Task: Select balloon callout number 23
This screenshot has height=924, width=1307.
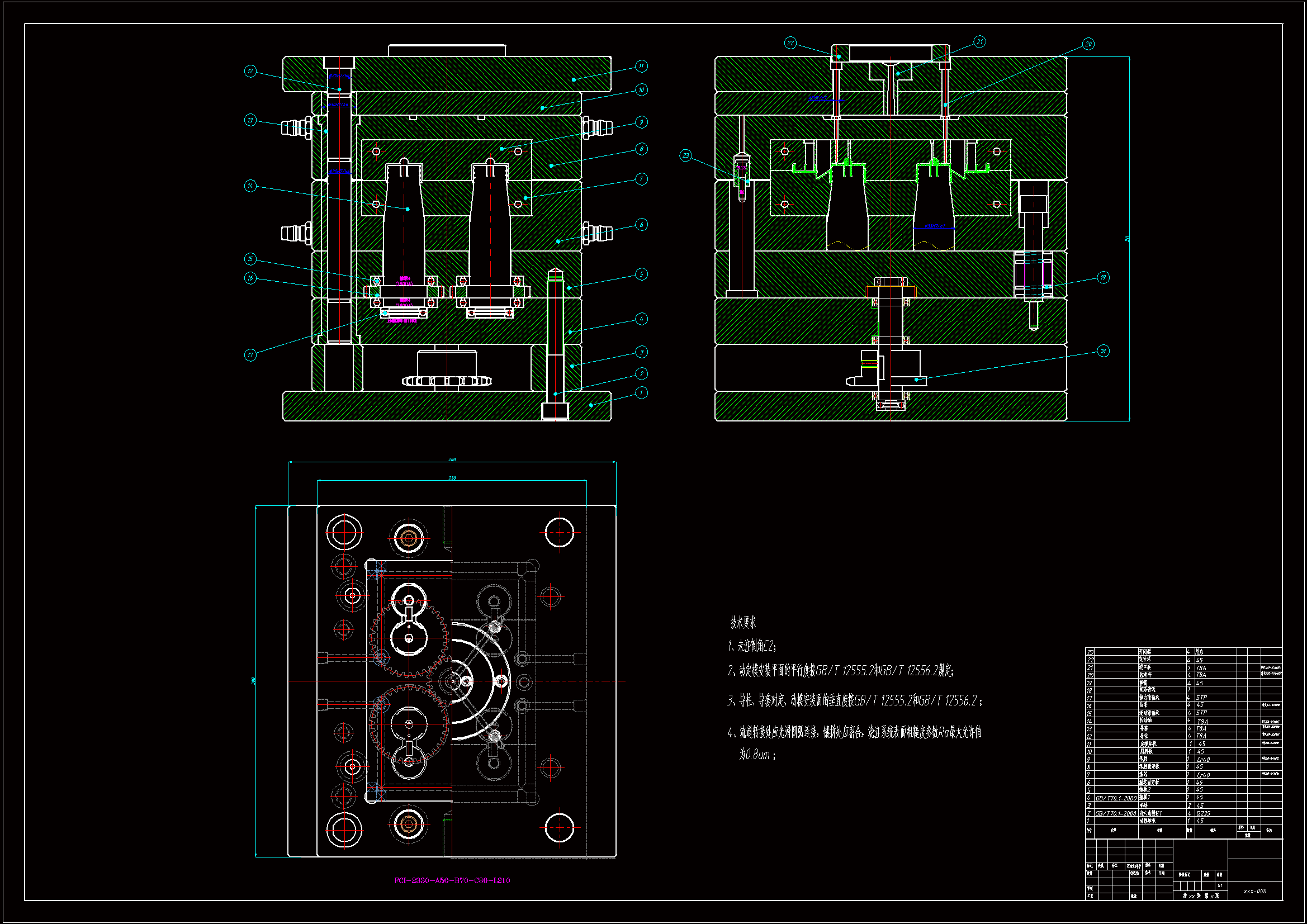Action: [686, 155]
